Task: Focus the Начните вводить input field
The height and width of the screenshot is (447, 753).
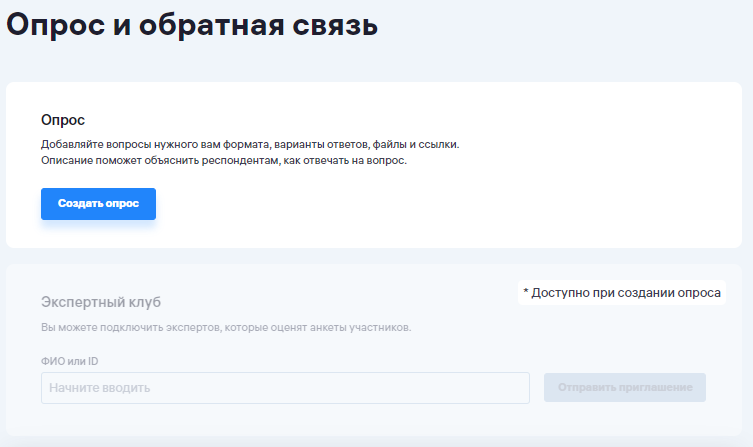Action: click(285, 388)
